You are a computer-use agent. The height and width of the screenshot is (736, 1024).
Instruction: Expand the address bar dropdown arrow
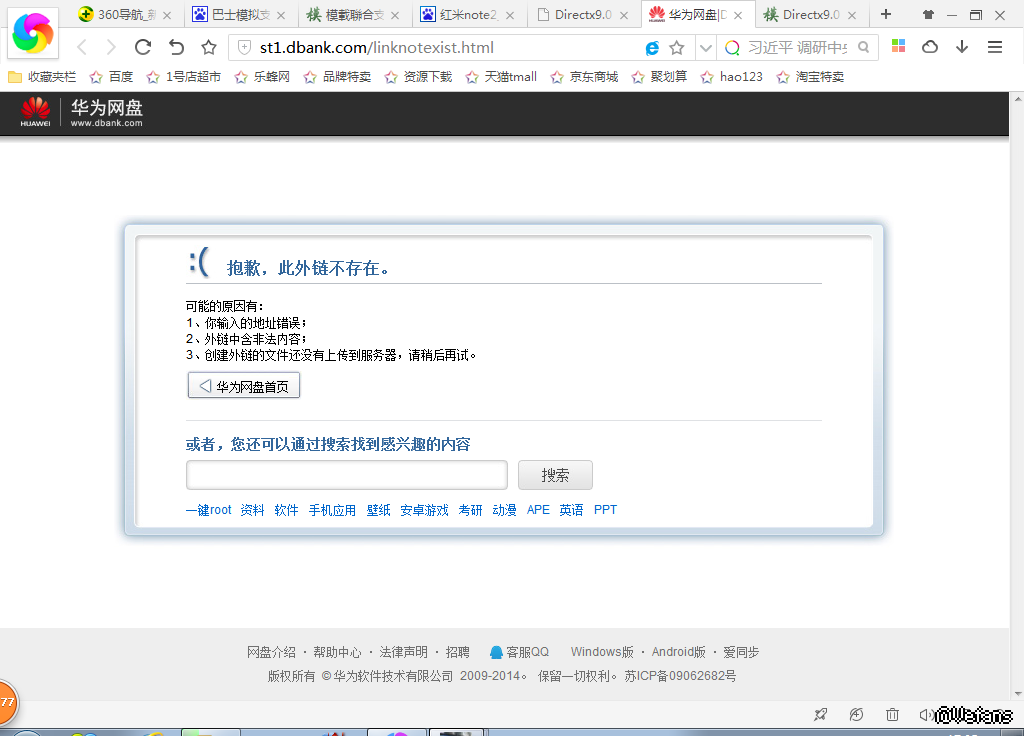click(x=704, y=47)
